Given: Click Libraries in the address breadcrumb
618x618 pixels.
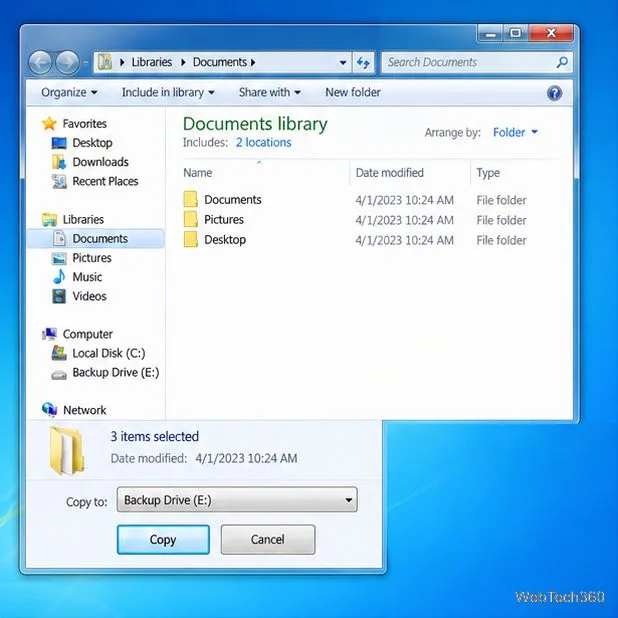Looking at the screenshot, I should [152, 62].
